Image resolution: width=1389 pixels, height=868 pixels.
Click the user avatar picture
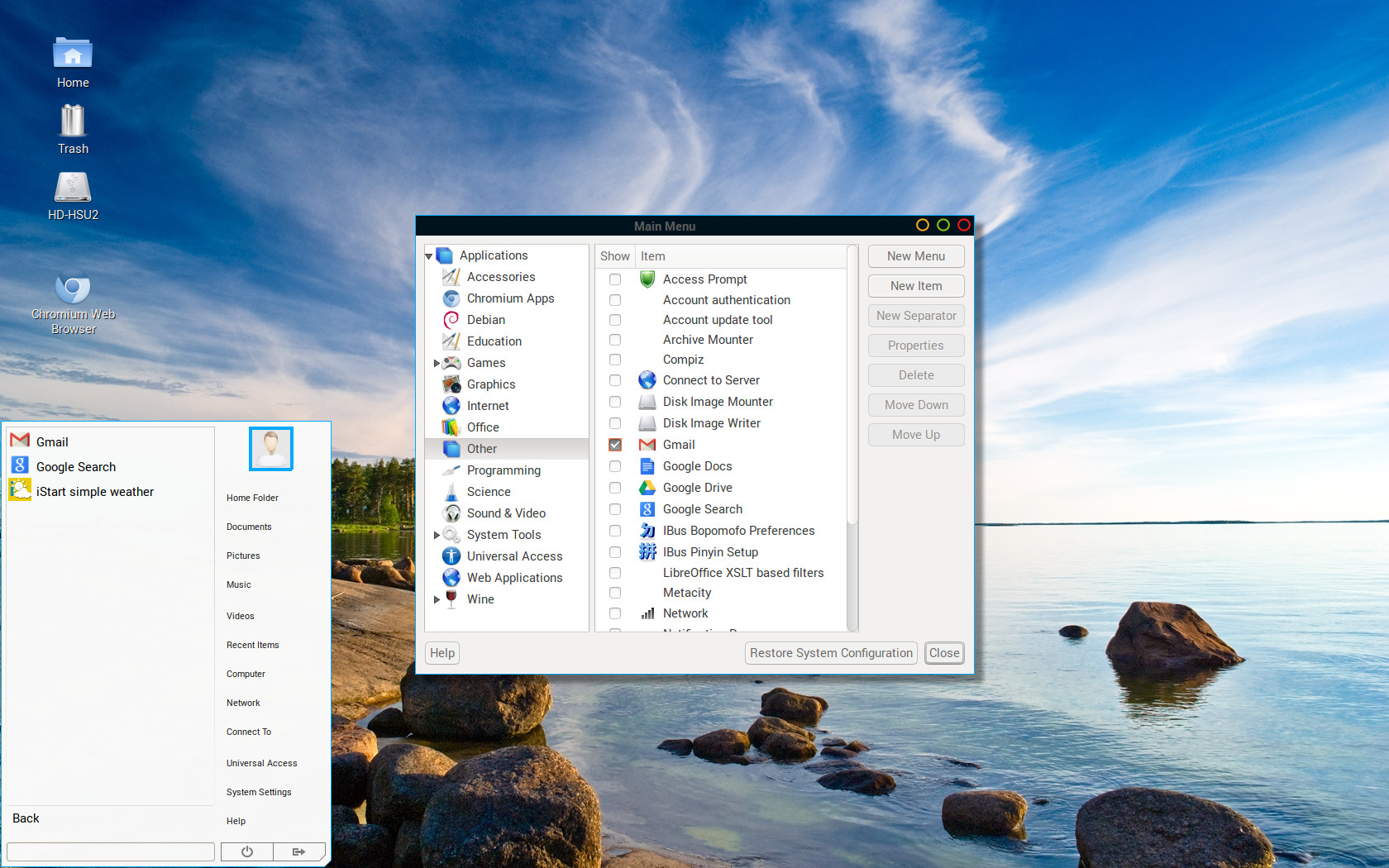pyautogui.click(x=271, y=449)
